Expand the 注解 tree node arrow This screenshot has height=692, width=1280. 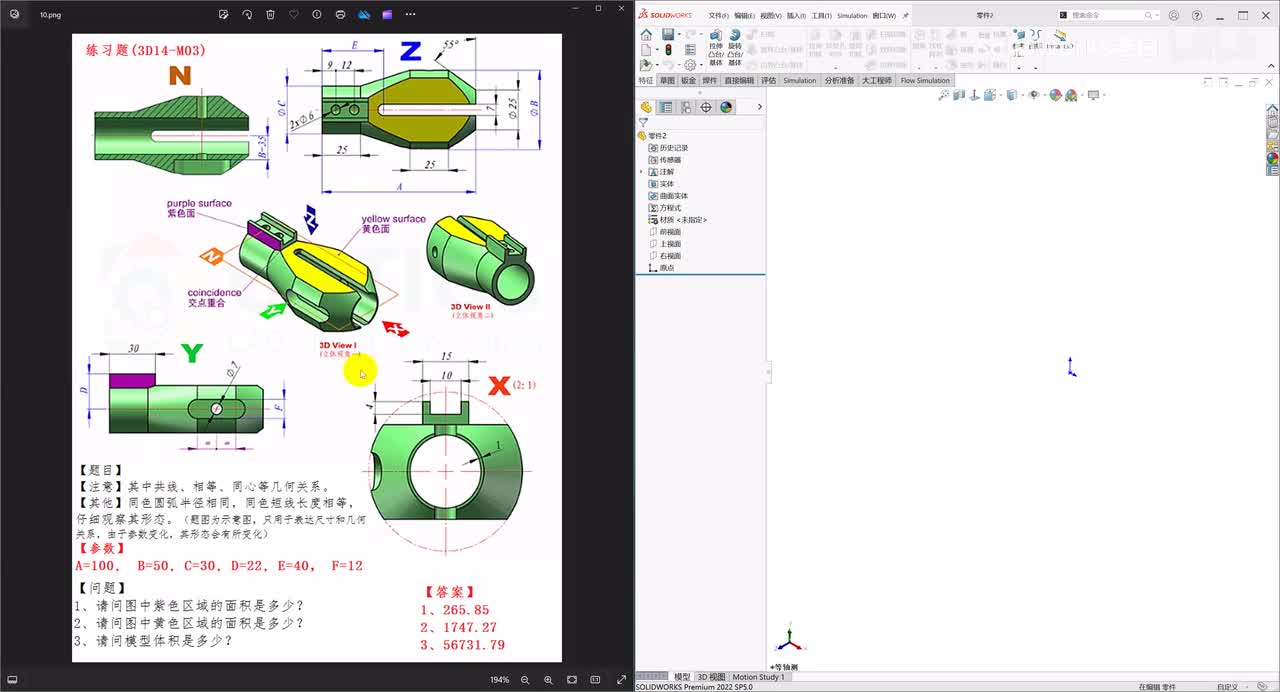[x=641, y=172]
